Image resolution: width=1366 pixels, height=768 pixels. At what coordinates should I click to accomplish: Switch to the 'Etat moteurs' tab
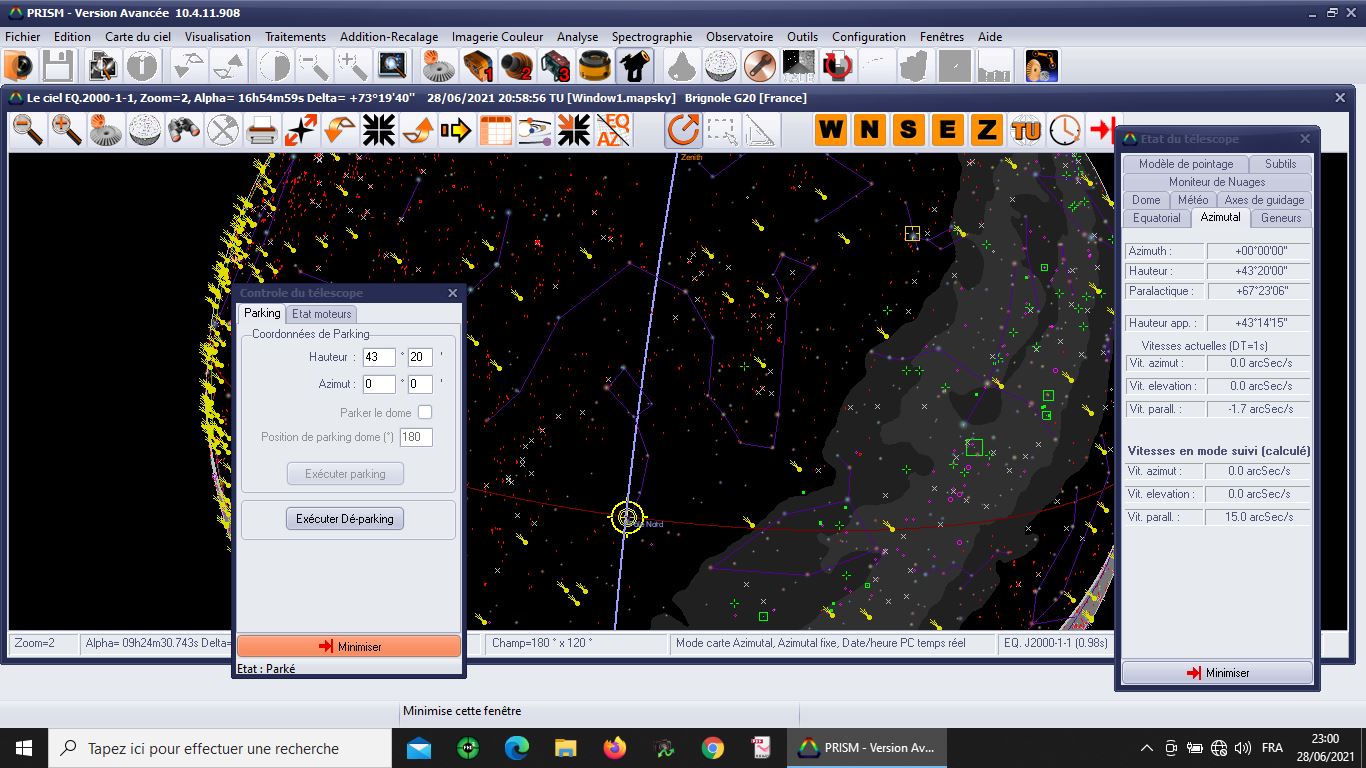[x=322, y=314]
